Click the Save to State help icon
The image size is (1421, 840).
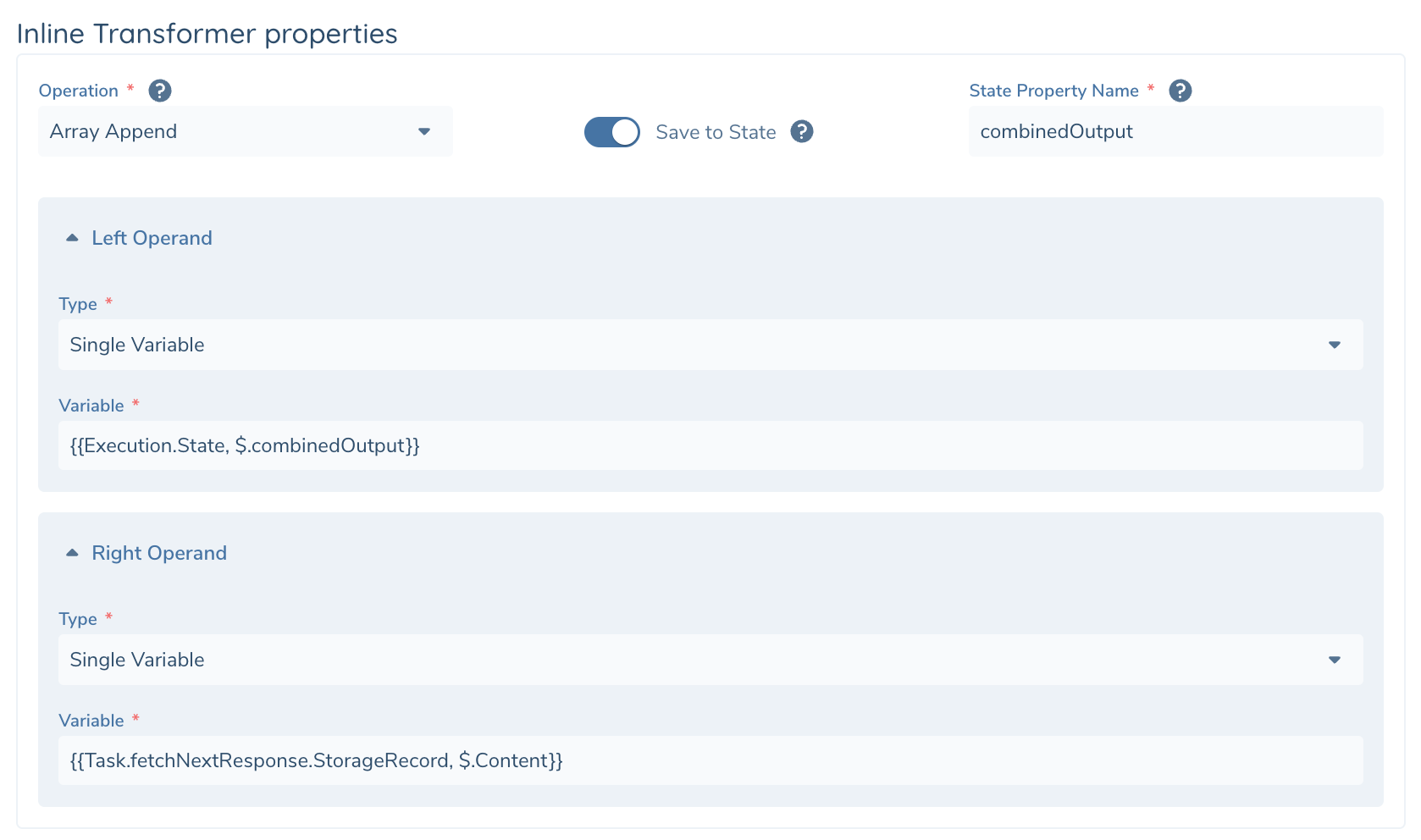click(802, 132)
